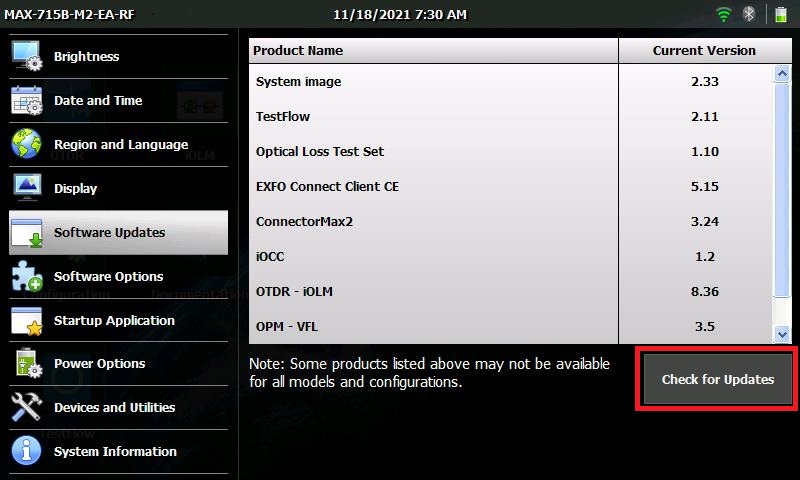The height and width of the screenshot is (480, 800).
Task: Click the Wi-Fi signal status icon
Action: (x=723, y=14)
